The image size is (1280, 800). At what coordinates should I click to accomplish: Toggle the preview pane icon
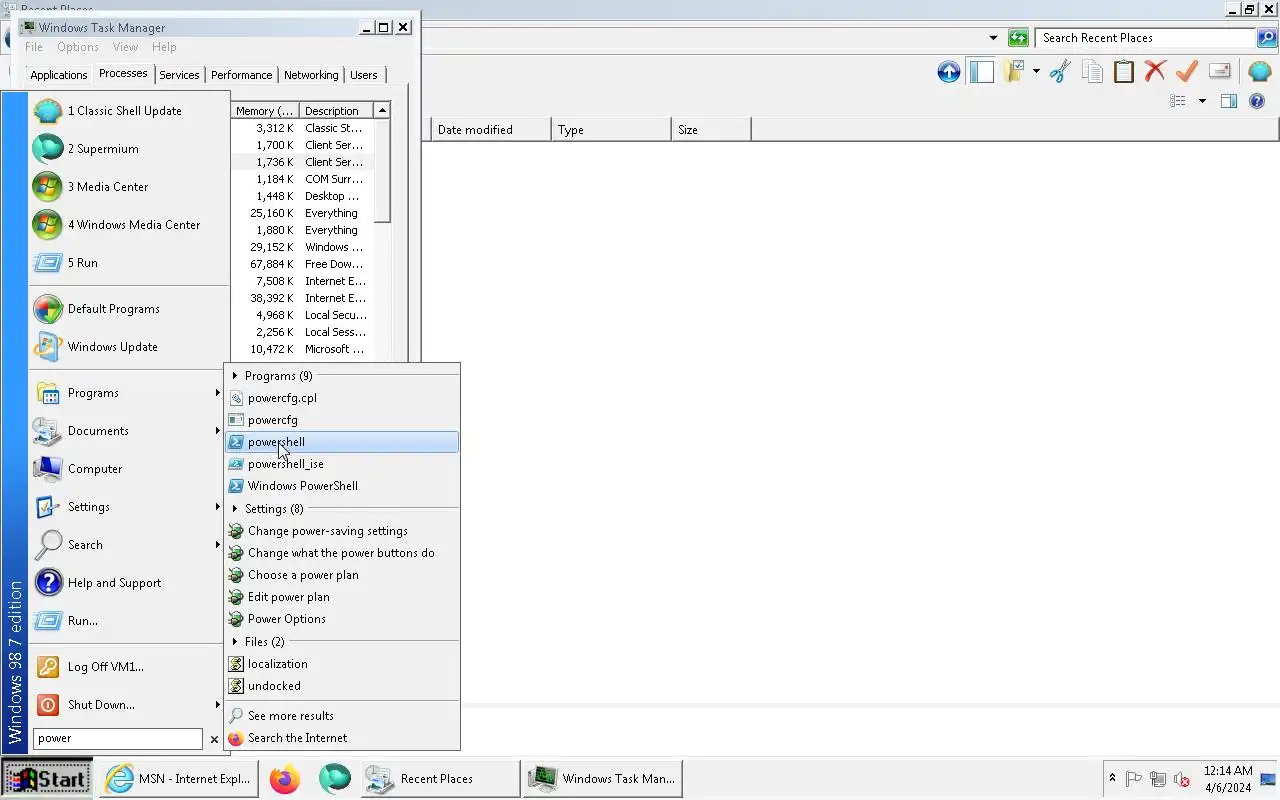click(x=1229, y=101)
